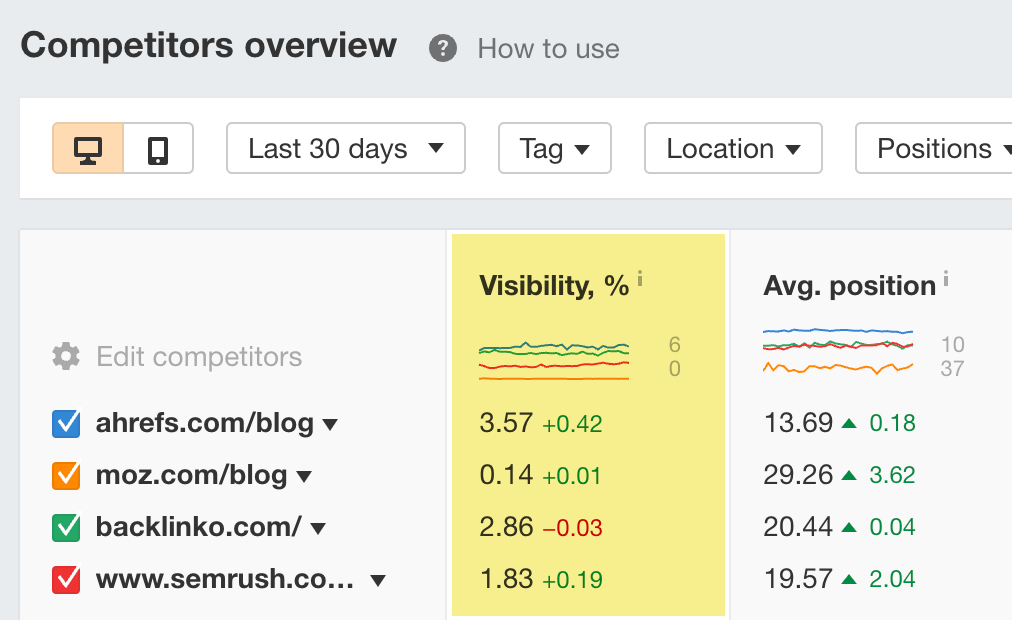Open the help icon beside Competitors overview
Screen dimensions: 1012x620
click(441, 47)
